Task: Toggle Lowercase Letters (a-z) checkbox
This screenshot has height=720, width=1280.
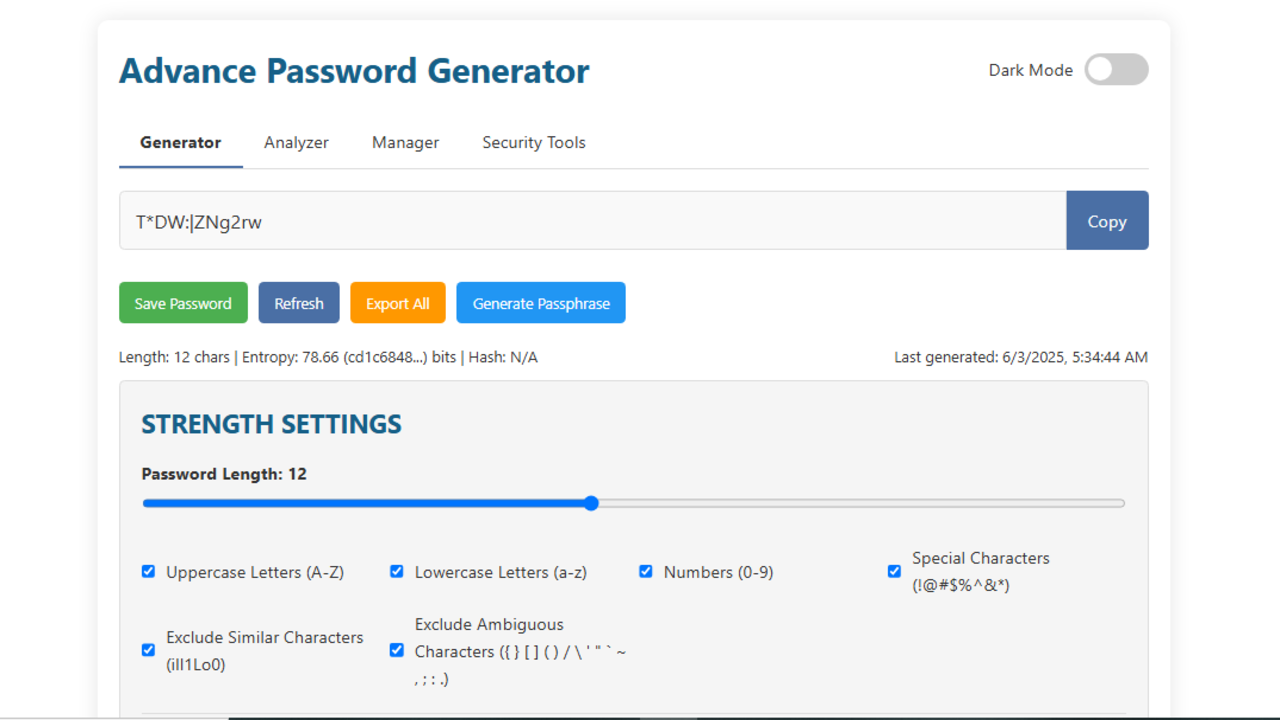Action: (x=397, y=572)
